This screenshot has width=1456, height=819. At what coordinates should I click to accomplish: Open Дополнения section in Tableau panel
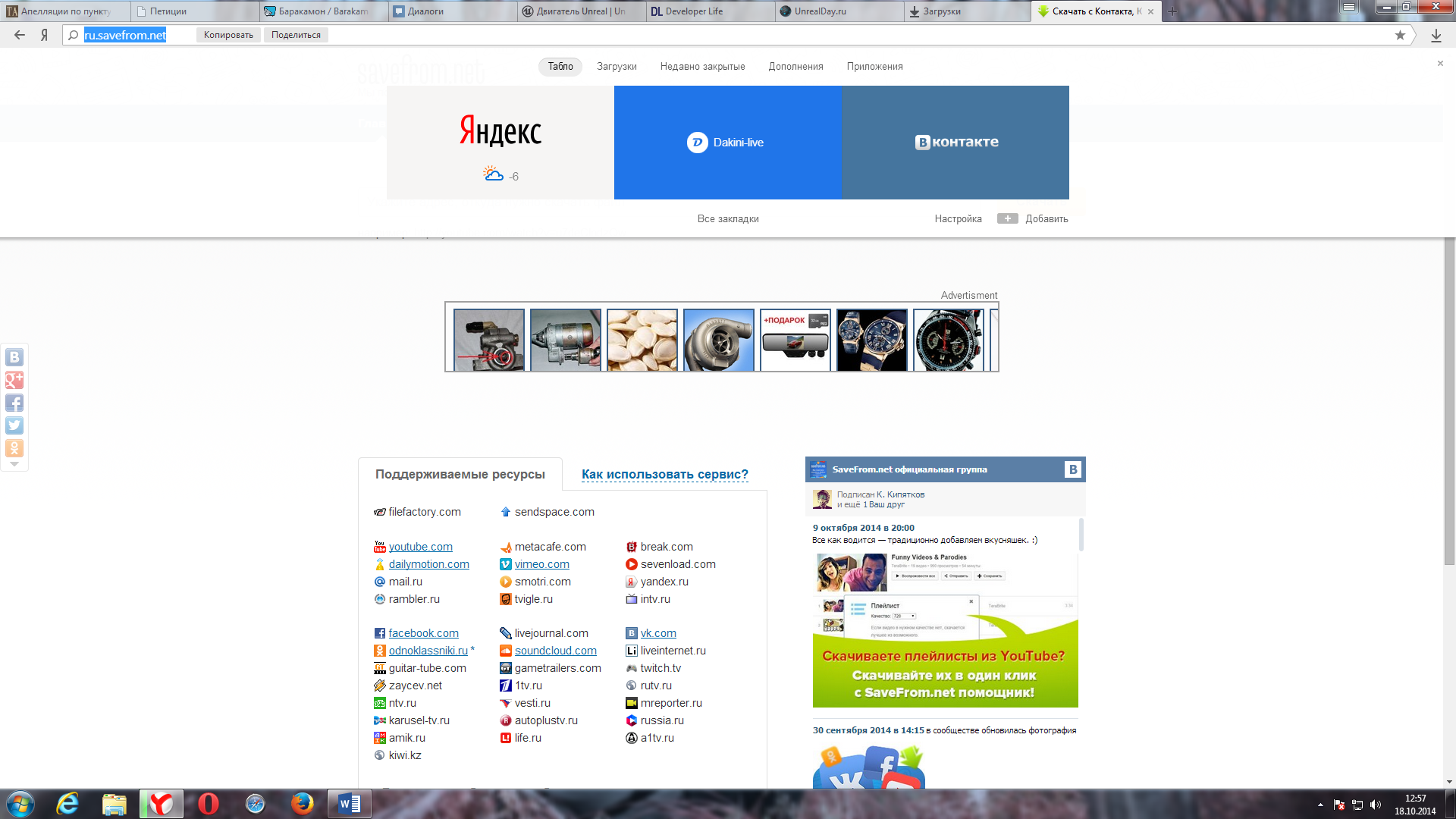795,67
